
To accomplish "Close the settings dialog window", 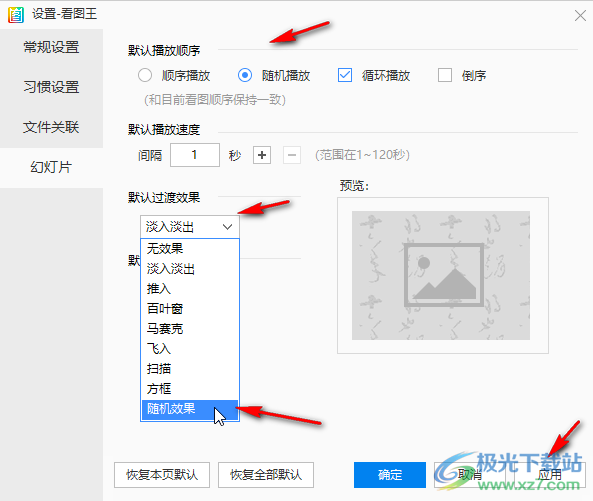I will point(580,16).
